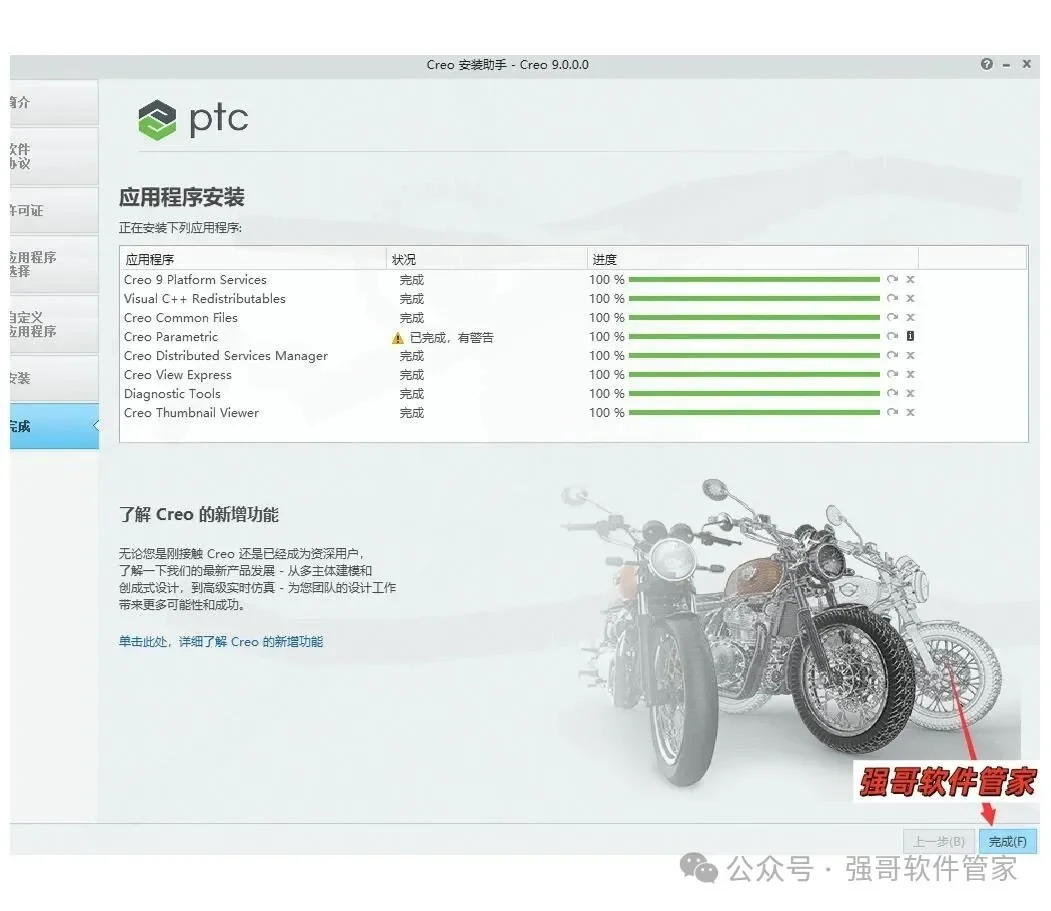Screen dimensions: 1051x911
Task: Click the 了解 Creo 的新增功能 heading
Action: click(198, 514)
